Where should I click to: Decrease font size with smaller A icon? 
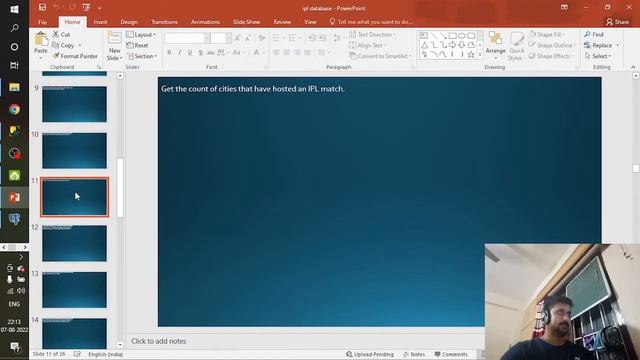[x=248, y=38]
